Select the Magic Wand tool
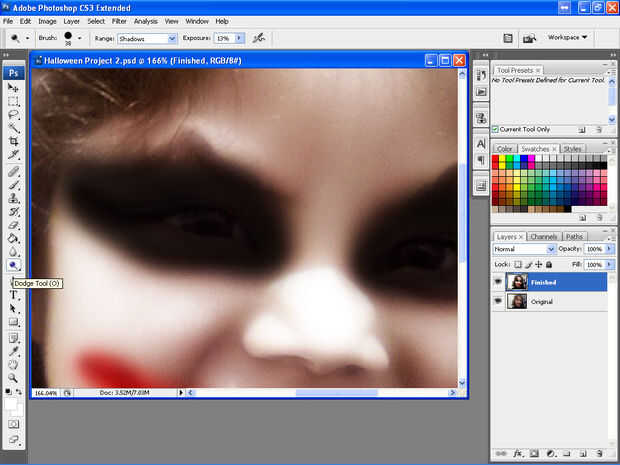The image size is (620, 465). pyautogui.click(x=13, y=128)
